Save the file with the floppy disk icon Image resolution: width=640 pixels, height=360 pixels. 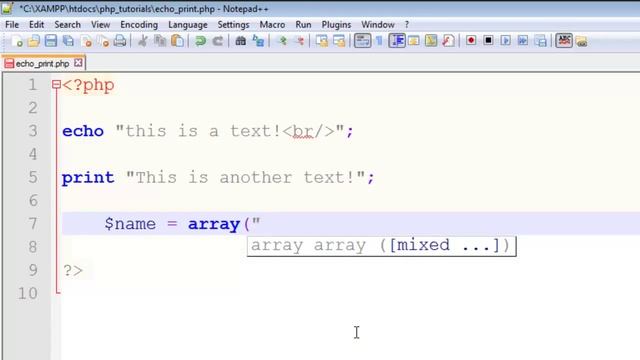pos(51,41)
